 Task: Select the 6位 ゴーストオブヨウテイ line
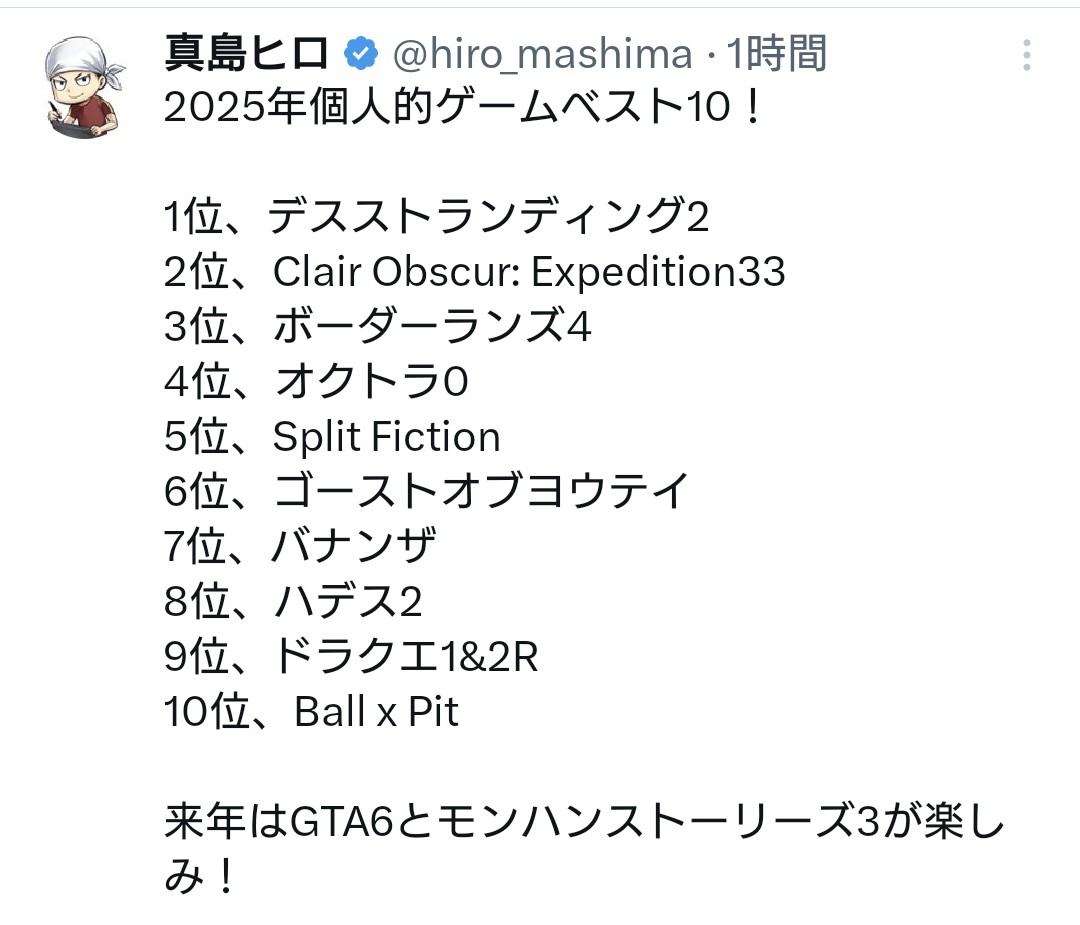tap(427, 492)
